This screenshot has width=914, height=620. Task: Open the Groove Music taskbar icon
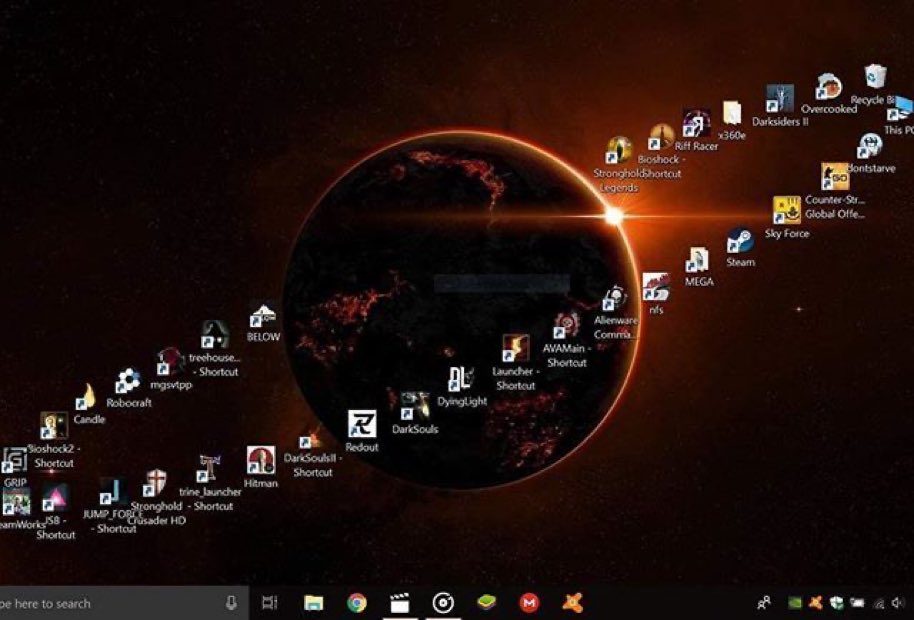point(443,603)
